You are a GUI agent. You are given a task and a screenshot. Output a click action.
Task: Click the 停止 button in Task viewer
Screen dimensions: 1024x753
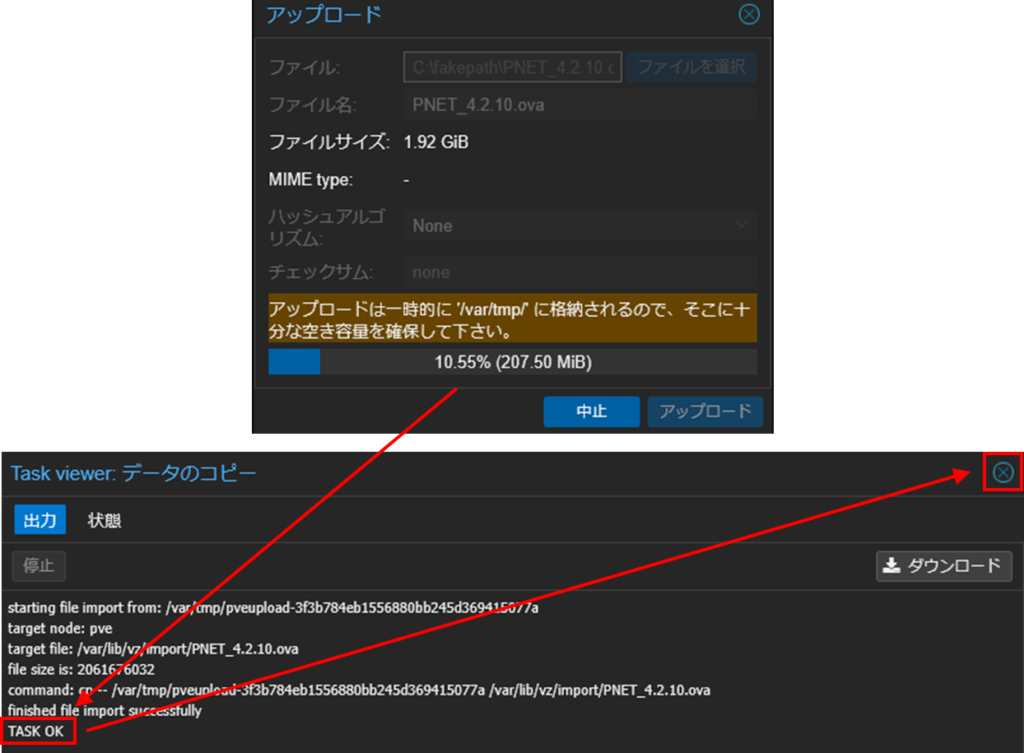coord(39,566)
